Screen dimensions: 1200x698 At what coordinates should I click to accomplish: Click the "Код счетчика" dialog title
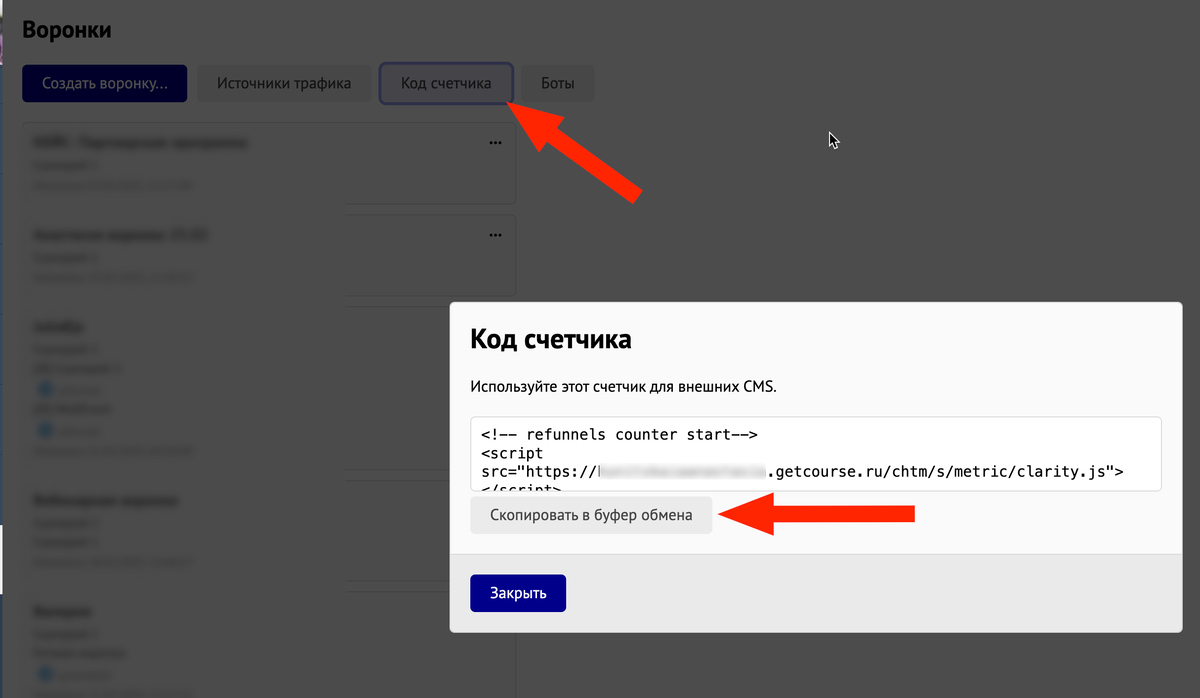tap(551, 340)
